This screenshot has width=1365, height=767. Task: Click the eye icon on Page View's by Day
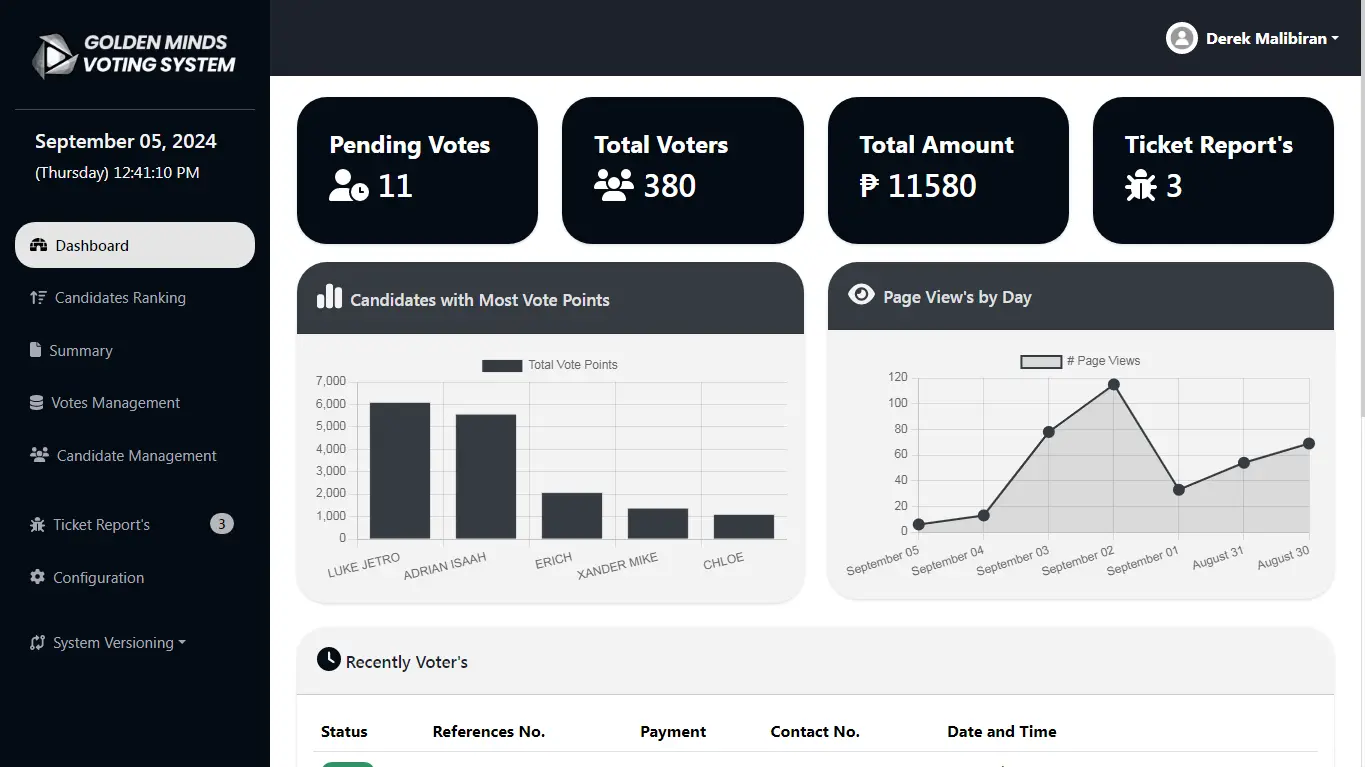[x=860, y=294]
